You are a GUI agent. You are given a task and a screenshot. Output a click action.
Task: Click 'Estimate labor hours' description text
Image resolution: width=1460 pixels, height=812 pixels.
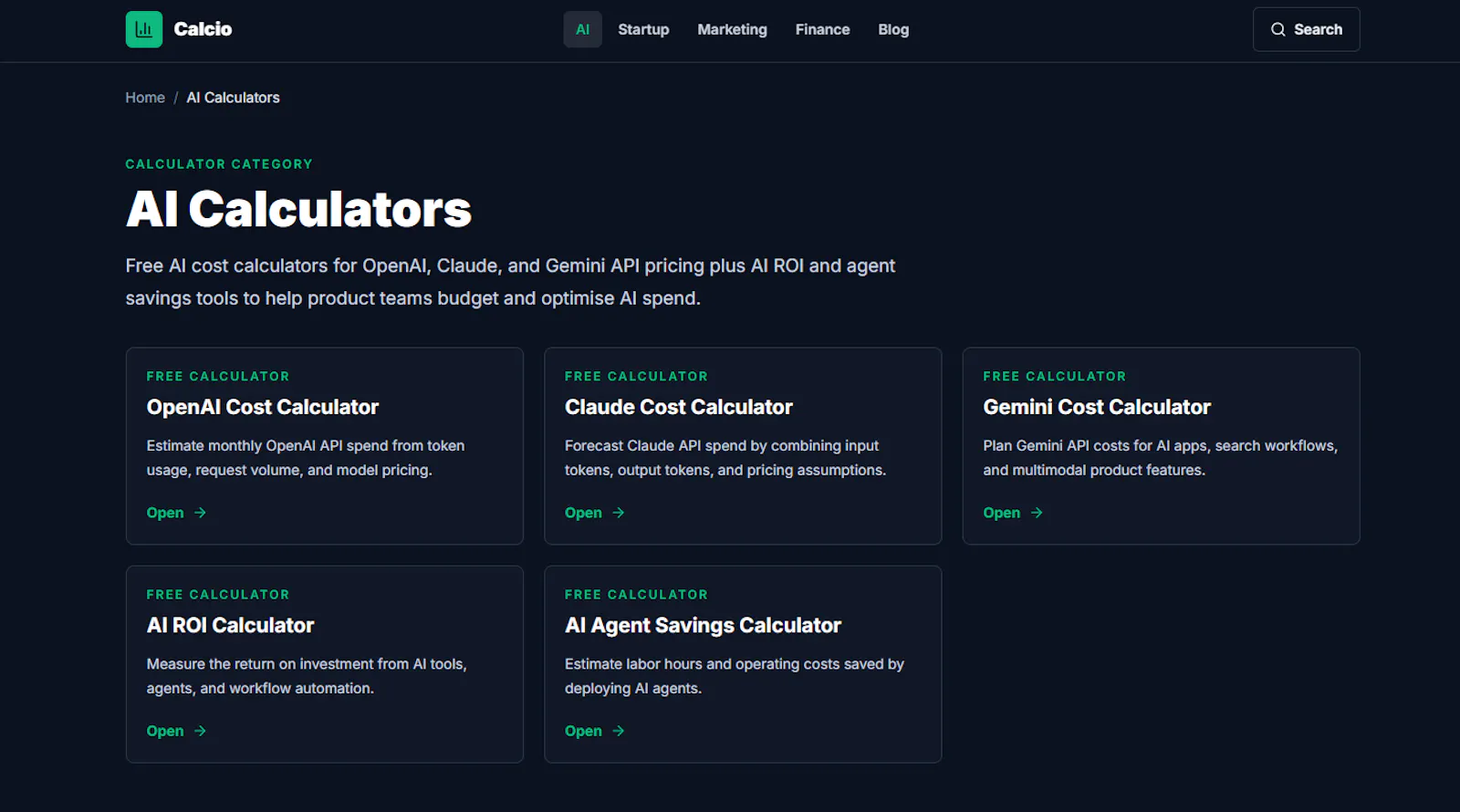[735, 676]
